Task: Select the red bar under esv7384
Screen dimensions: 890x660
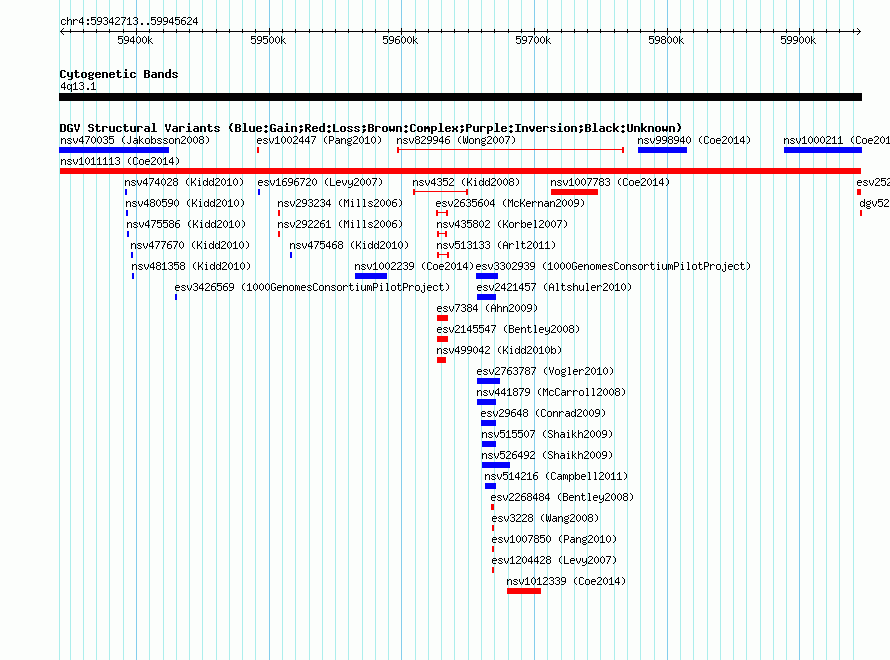Action: (x=443, y=318)
